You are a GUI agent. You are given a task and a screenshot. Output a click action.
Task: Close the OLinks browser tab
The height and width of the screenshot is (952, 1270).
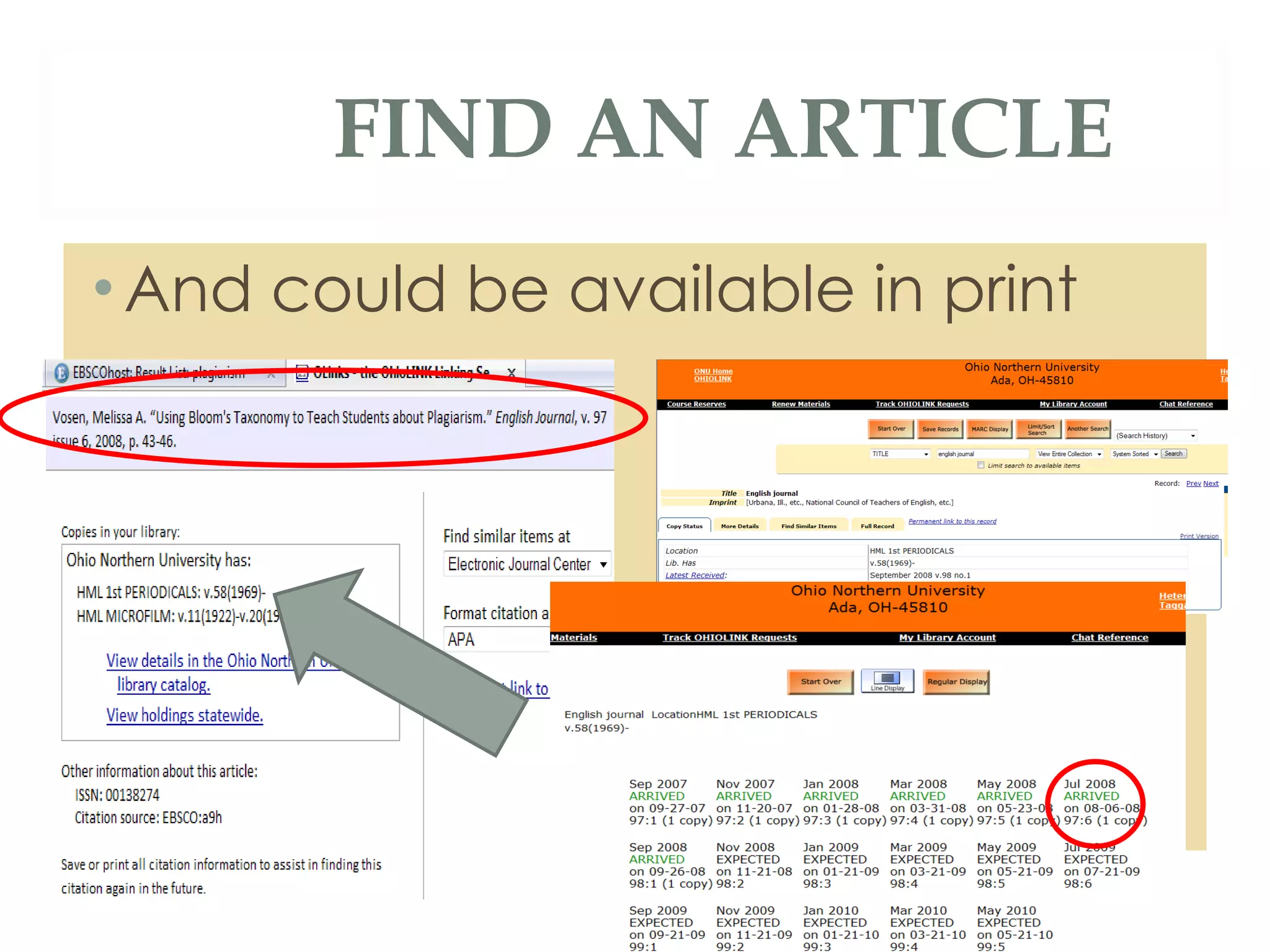pyautogui.click(x=512, y=372)
